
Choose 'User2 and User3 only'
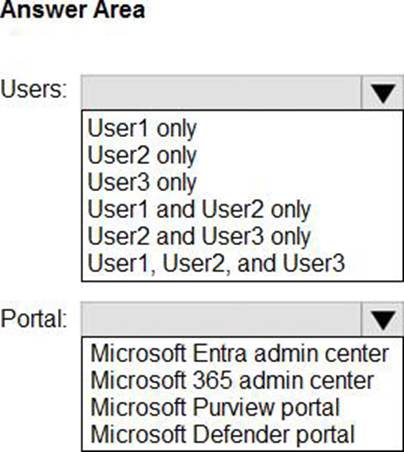point(199,236)
